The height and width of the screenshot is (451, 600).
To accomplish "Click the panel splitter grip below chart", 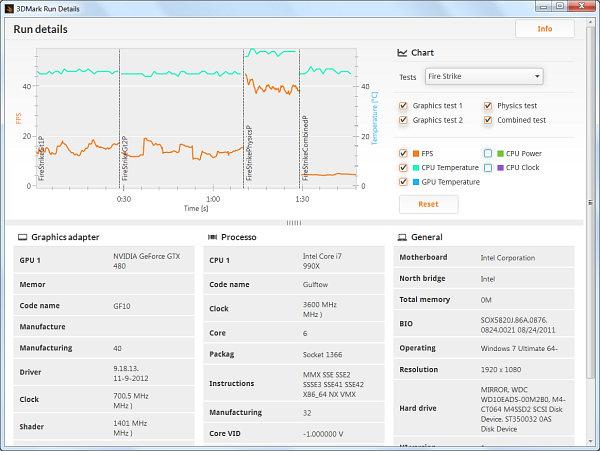I will point(294,223).
